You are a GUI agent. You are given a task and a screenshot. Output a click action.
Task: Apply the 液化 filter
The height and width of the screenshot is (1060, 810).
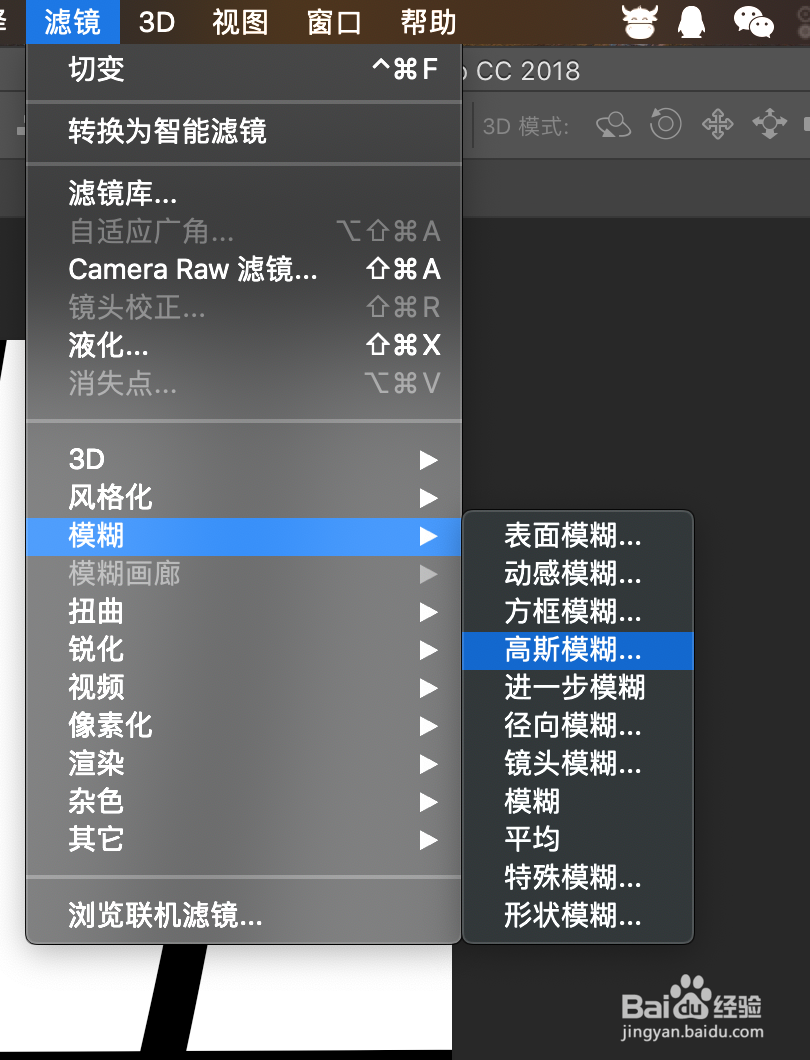108,345
